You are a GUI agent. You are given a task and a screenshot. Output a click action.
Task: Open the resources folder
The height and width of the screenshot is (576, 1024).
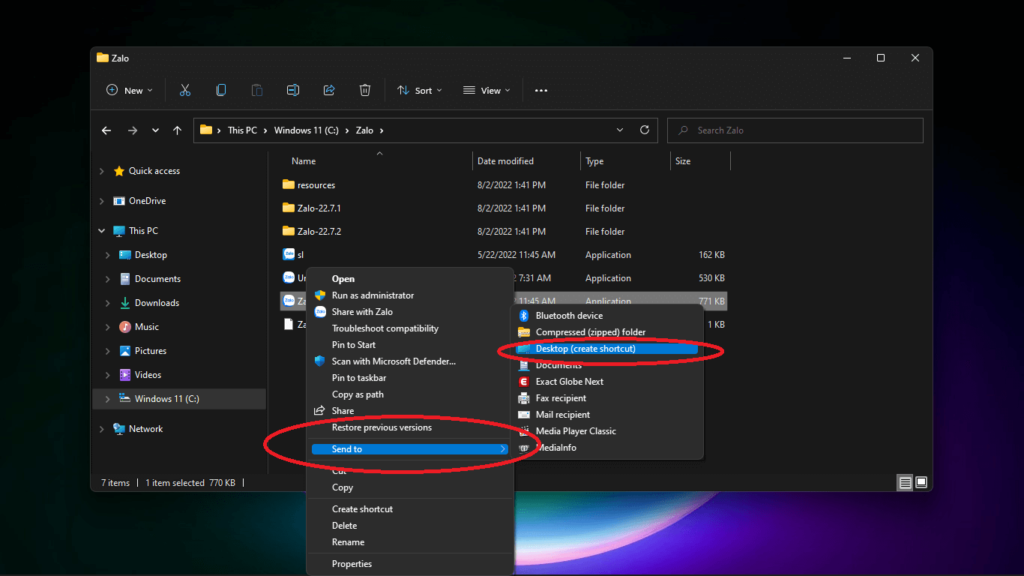[316, 185]
